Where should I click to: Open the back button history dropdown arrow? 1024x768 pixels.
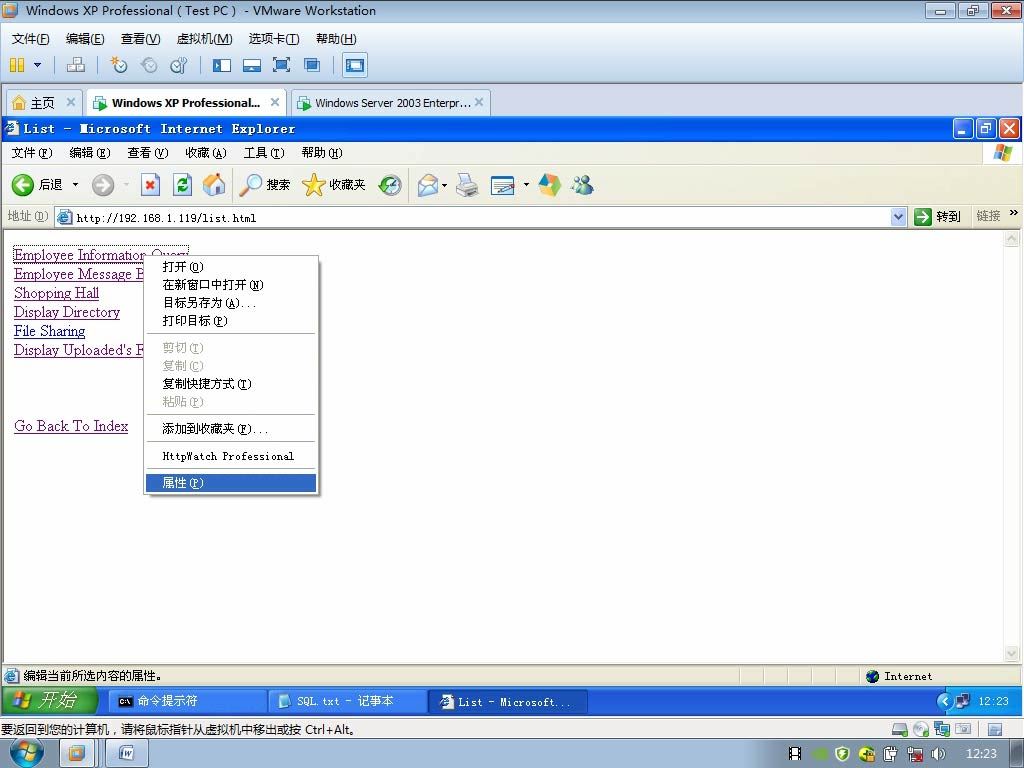click(75, 185)
